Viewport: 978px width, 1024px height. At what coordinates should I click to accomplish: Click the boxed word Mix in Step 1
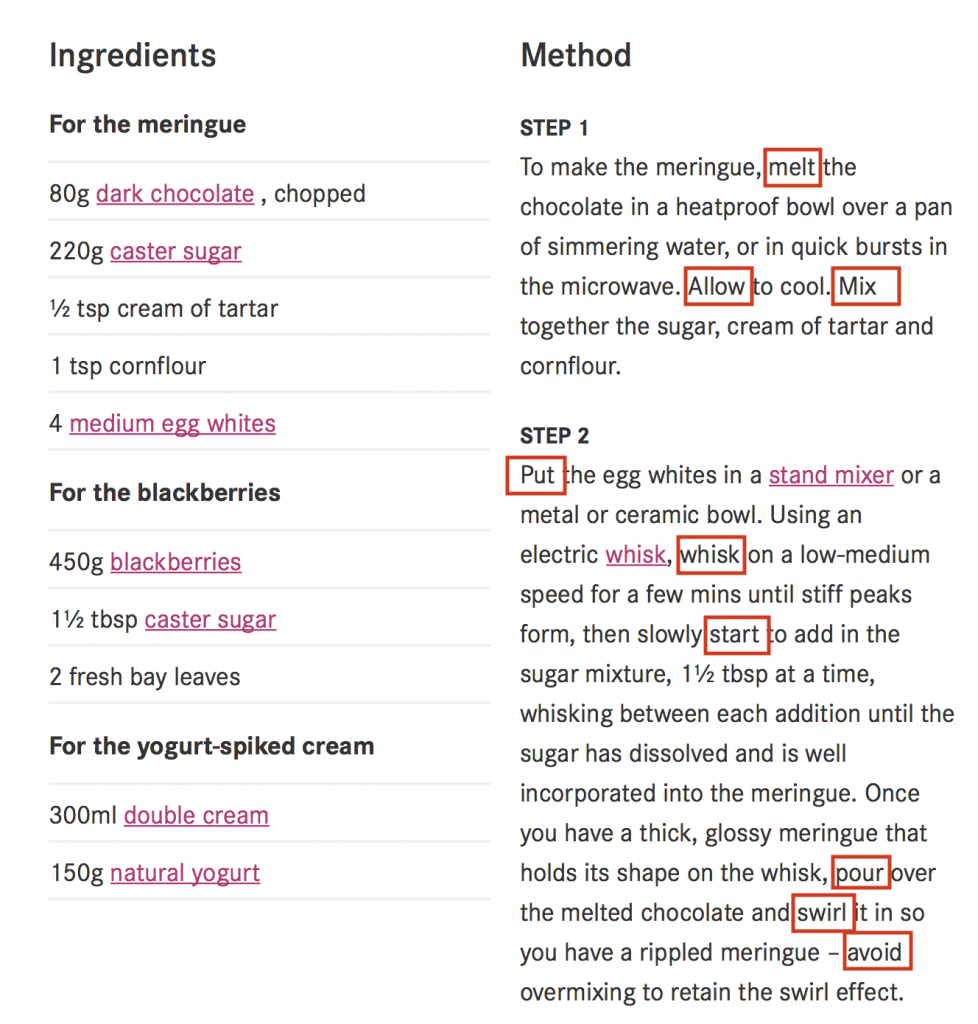pos(866,286)
